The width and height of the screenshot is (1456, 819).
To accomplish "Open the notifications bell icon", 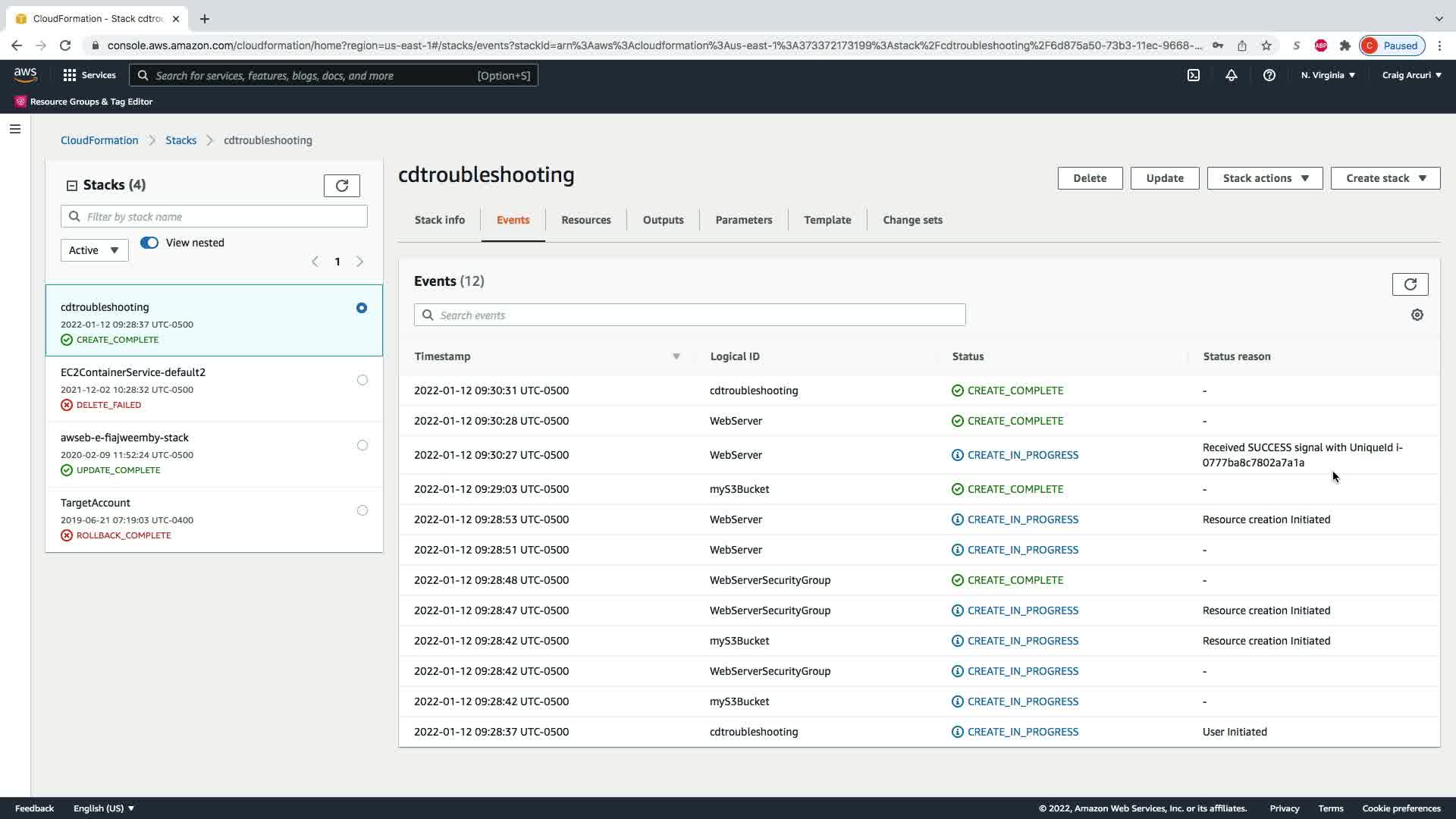I will click(1232, 75).
